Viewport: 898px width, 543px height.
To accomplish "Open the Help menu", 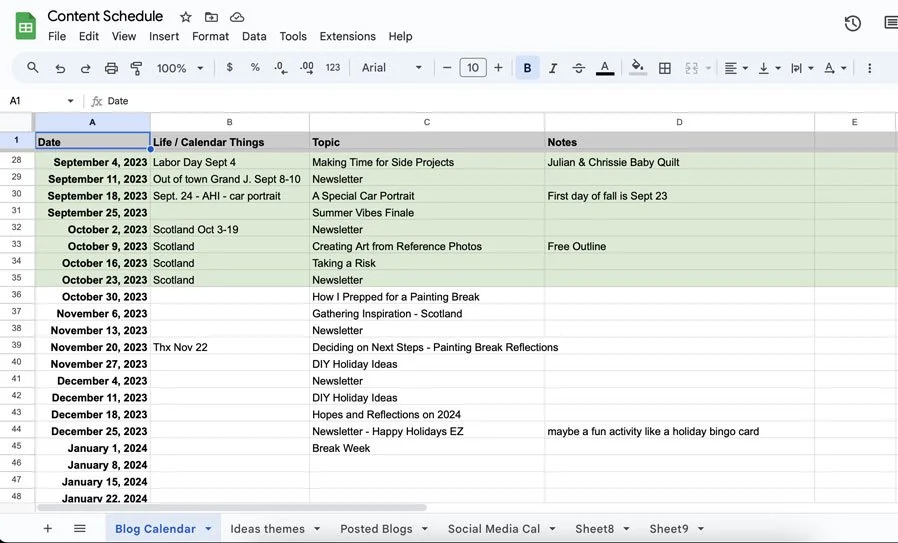I will 400,36.
